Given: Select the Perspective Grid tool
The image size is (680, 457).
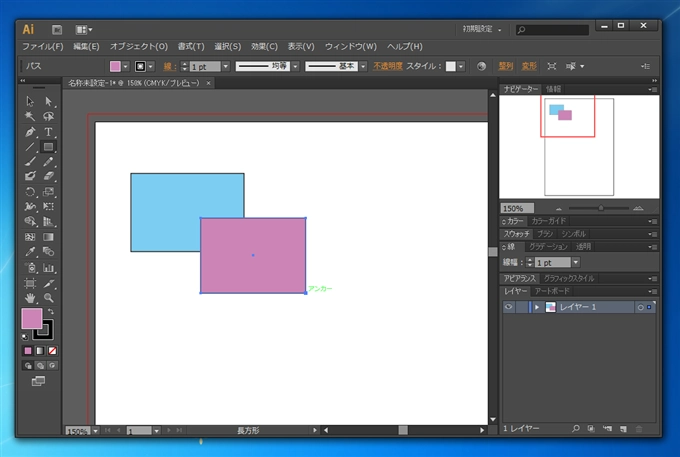Looking at the screenshot, I should click(x=48, y=222).
